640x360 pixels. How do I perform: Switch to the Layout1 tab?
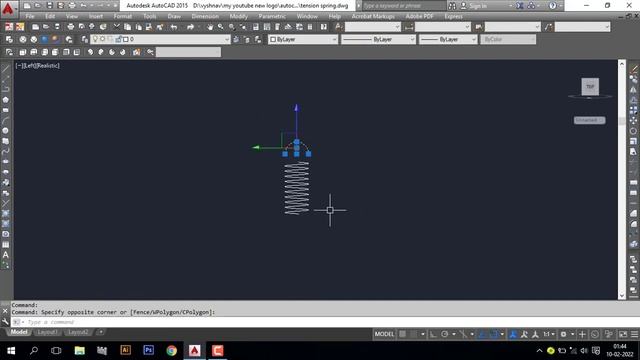[47, 332]
